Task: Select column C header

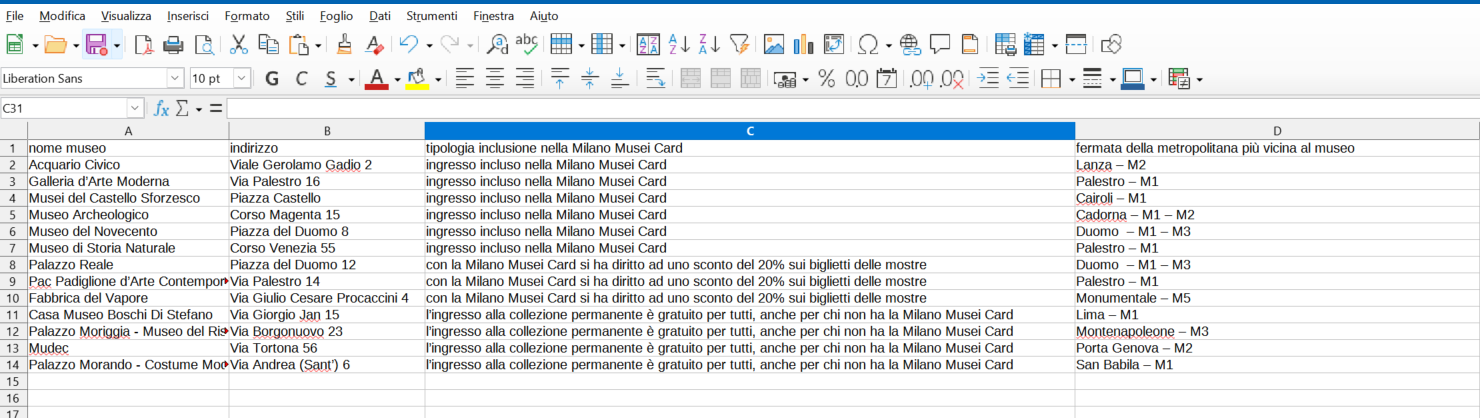Action: click(749, 131)
